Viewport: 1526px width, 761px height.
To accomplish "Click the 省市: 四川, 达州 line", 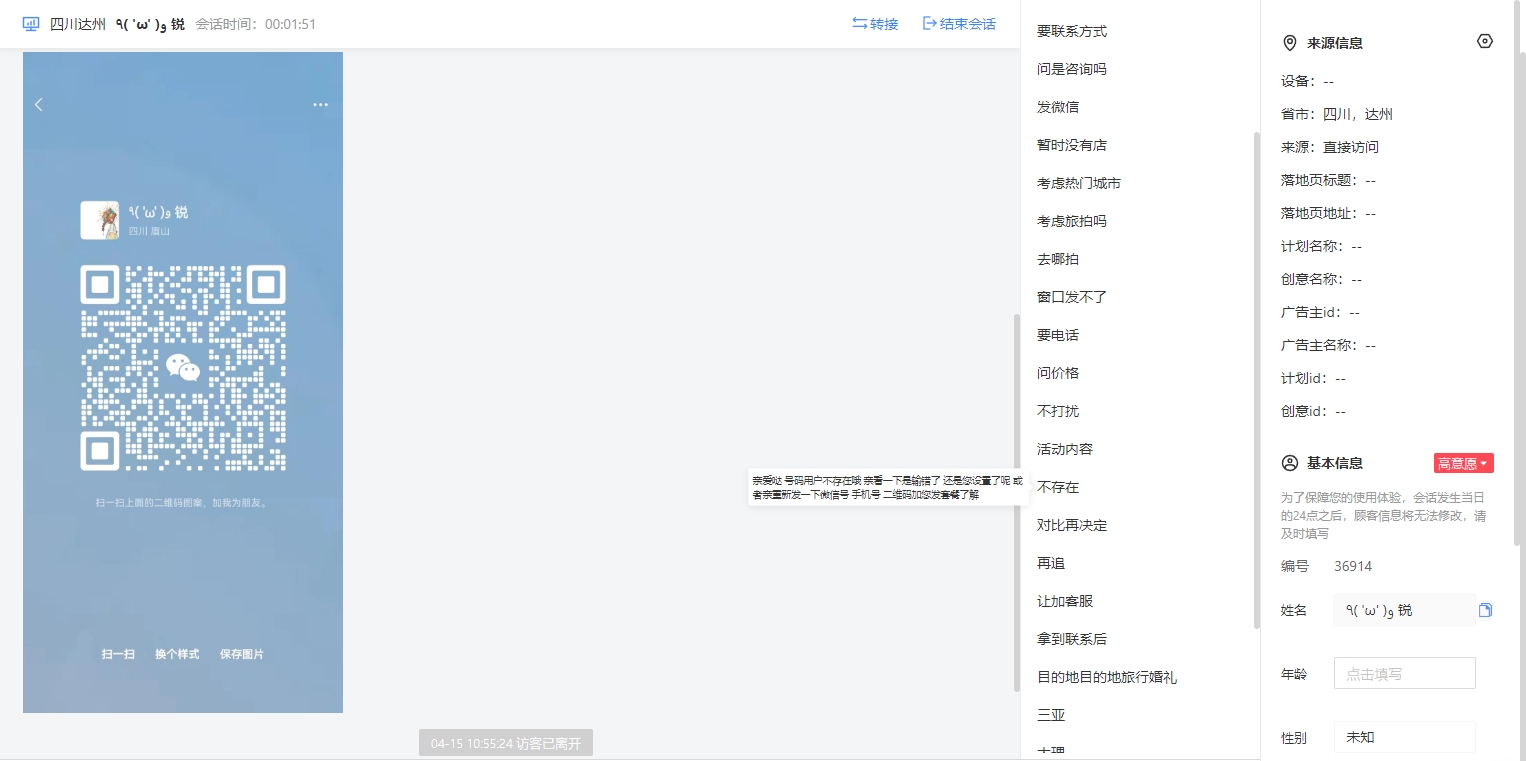I will point(1337,114).
